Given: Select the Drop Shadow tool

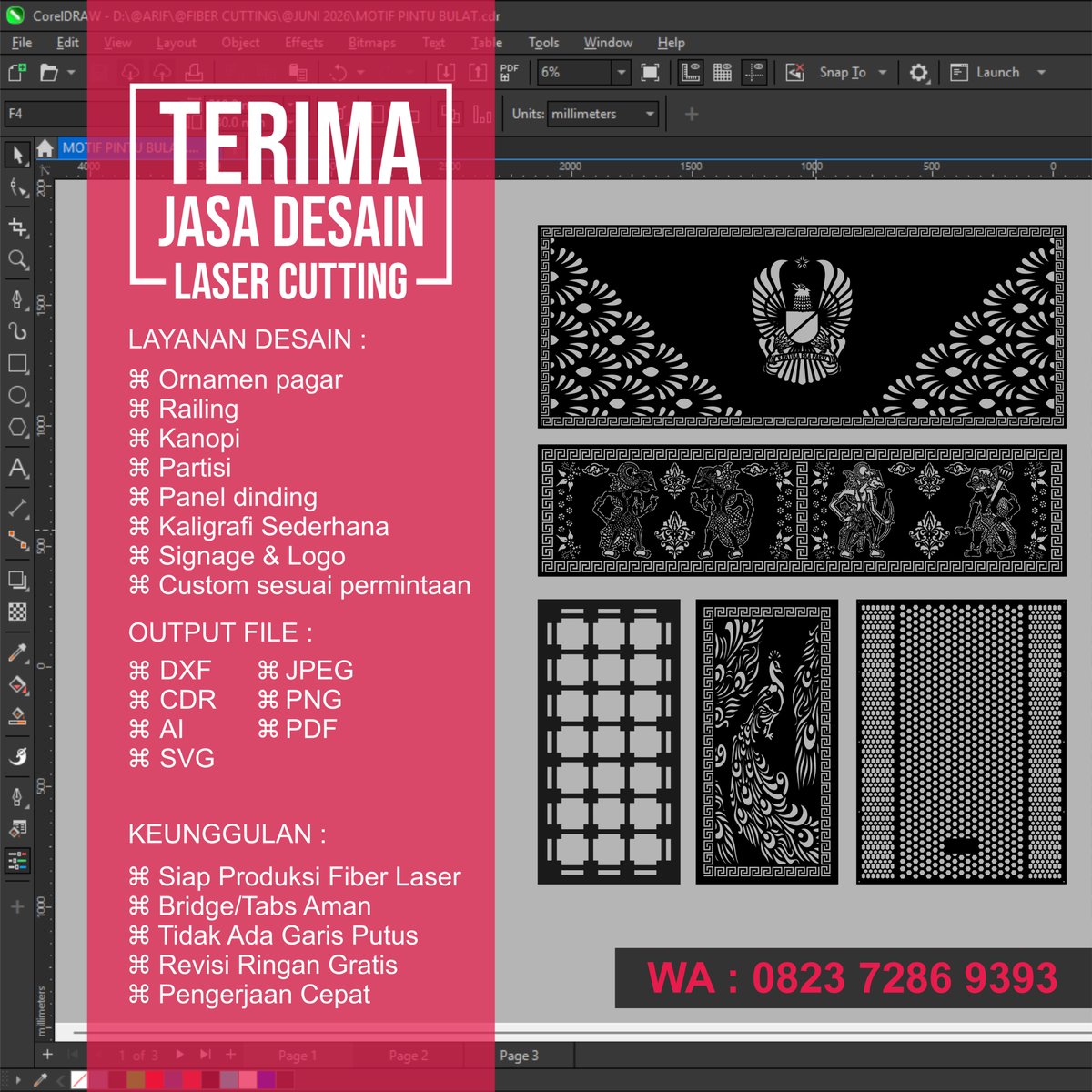Looking at the screenshot, I should coord(17,580).
